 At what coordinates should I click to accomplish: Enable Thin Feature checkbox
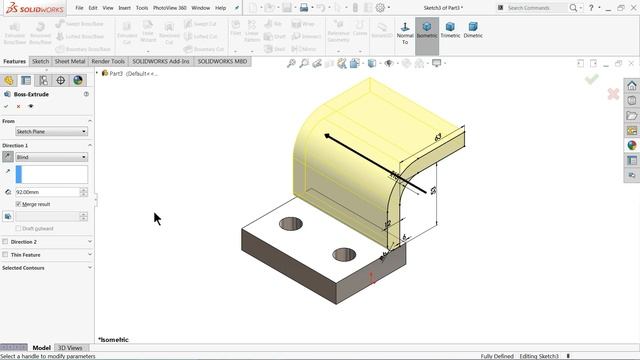coord(5,255)
